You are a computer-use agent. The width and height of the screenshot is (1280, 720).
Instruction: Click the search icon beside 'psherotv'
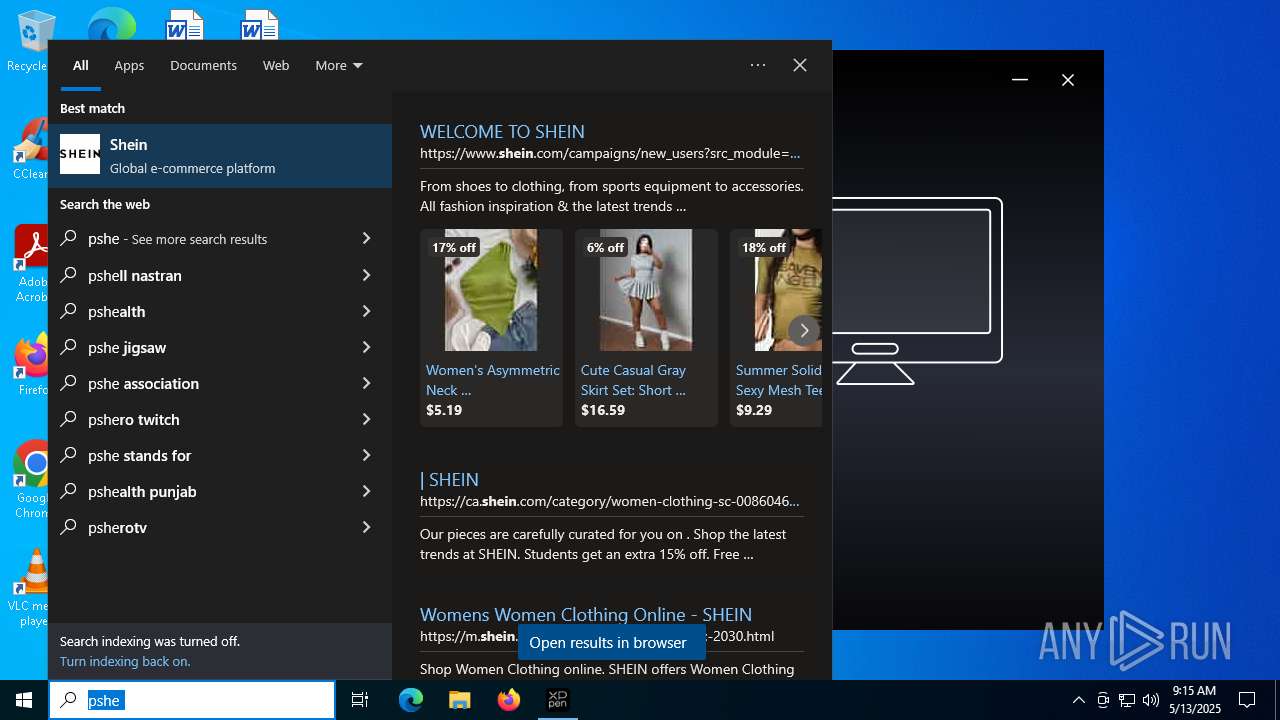pyautogui.click(x=69, y=527)
